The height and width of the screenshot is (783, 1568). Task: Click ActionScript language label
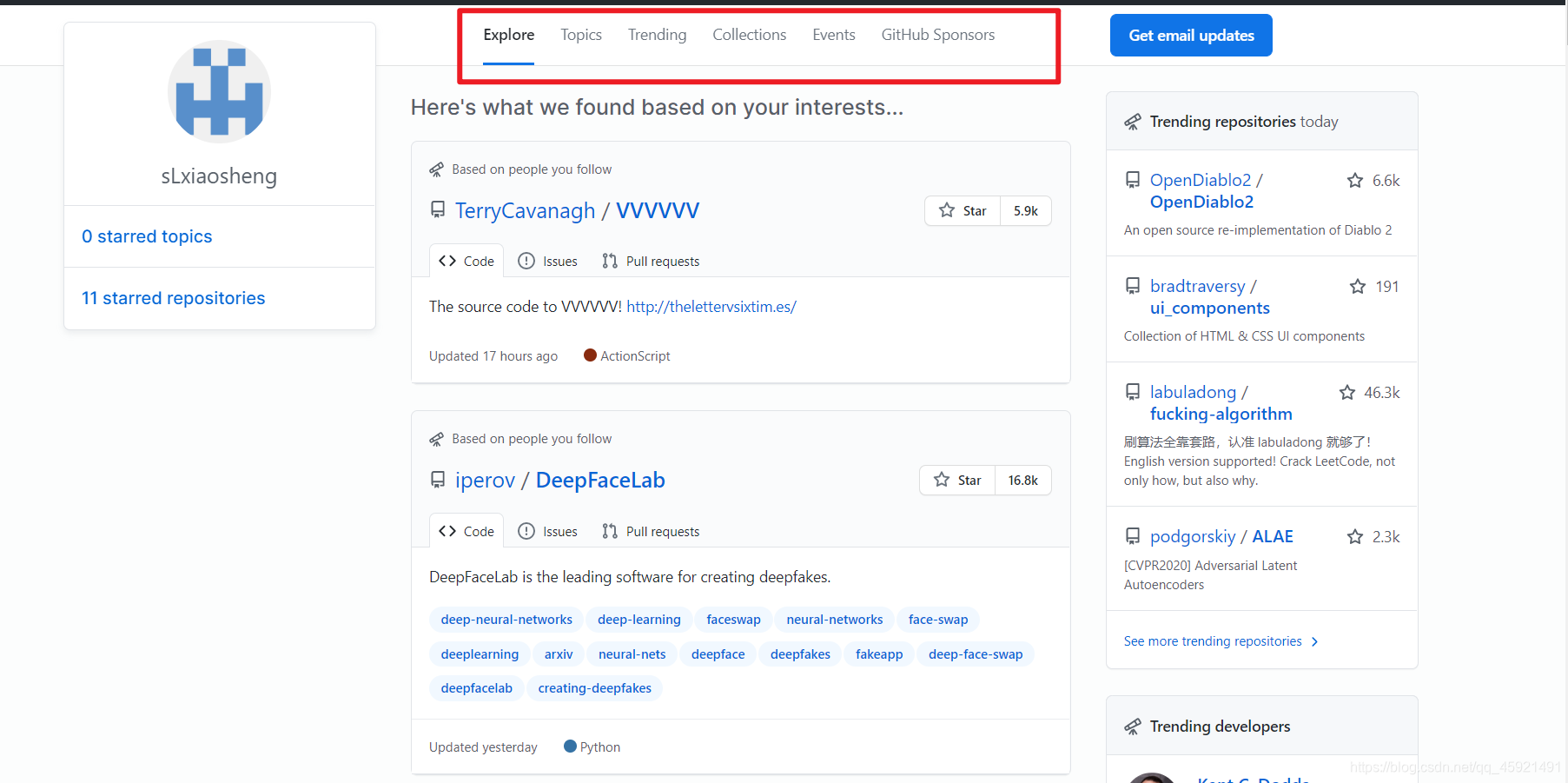tap(635, 356)
